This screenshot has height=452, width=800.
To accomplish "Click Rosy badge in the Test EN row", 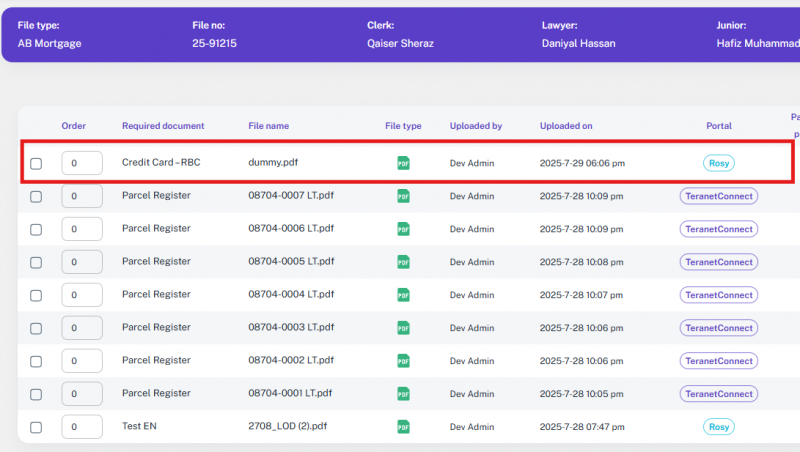I will tap(718, 427).
